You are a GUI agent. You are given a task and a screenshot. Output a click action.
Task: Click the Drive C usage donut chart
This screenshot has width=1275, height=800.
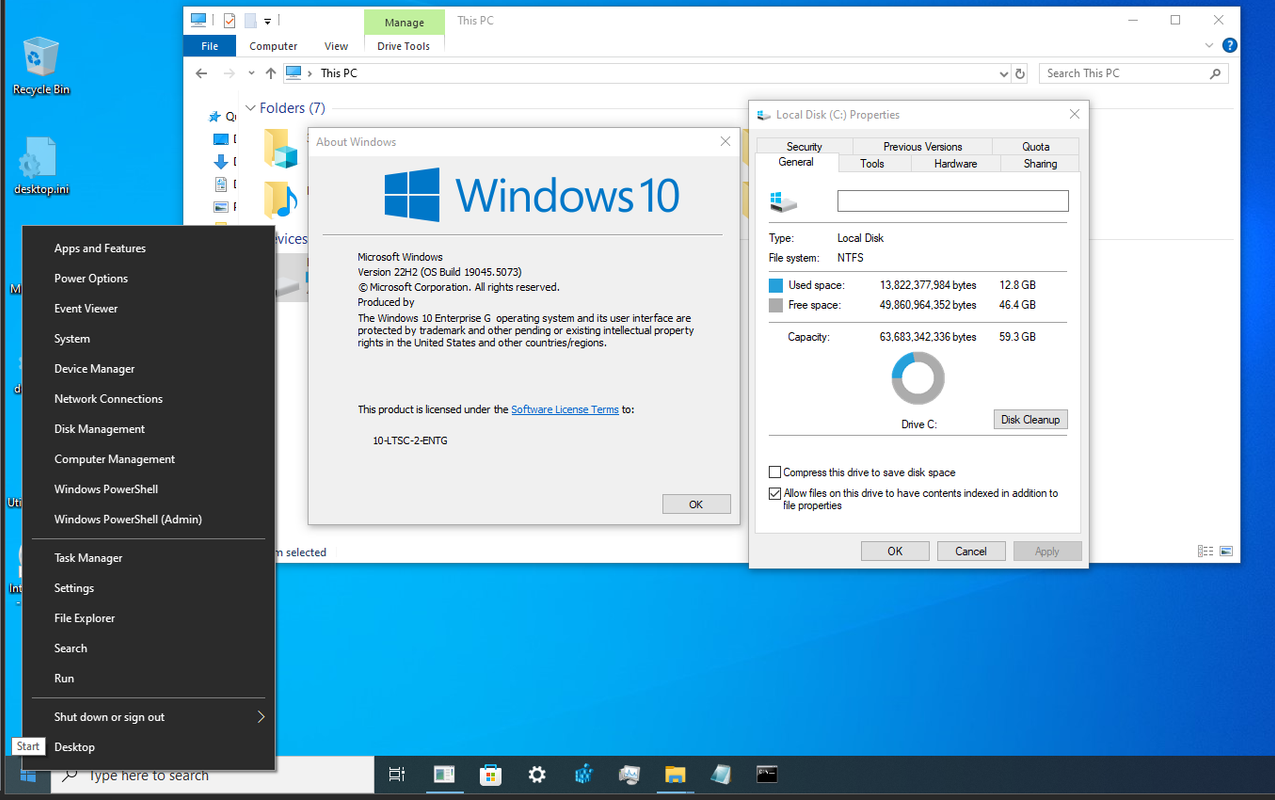point(918,378)
